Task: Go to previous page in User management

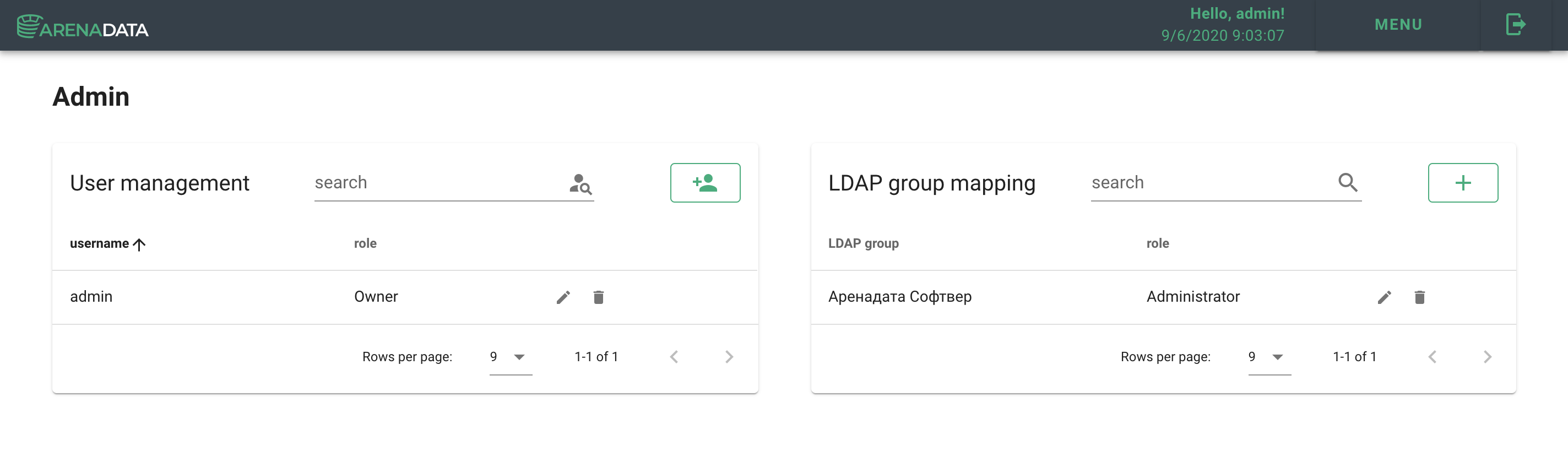Action: [x=674, y=357]
